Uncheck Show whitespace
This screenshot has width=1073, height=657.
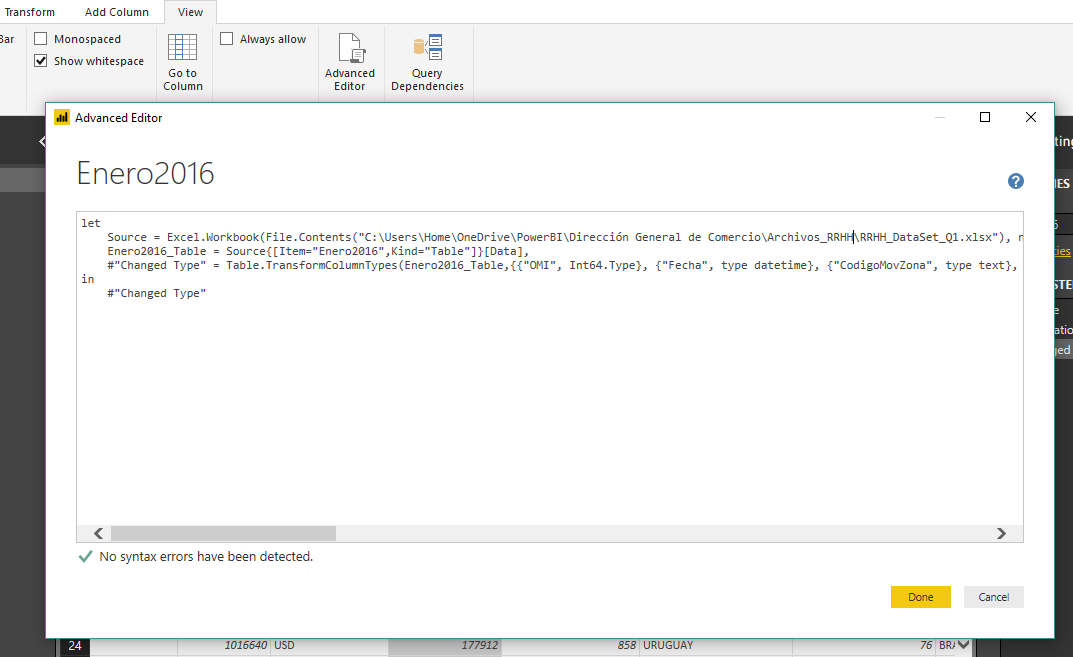click(x=41, y=60)
